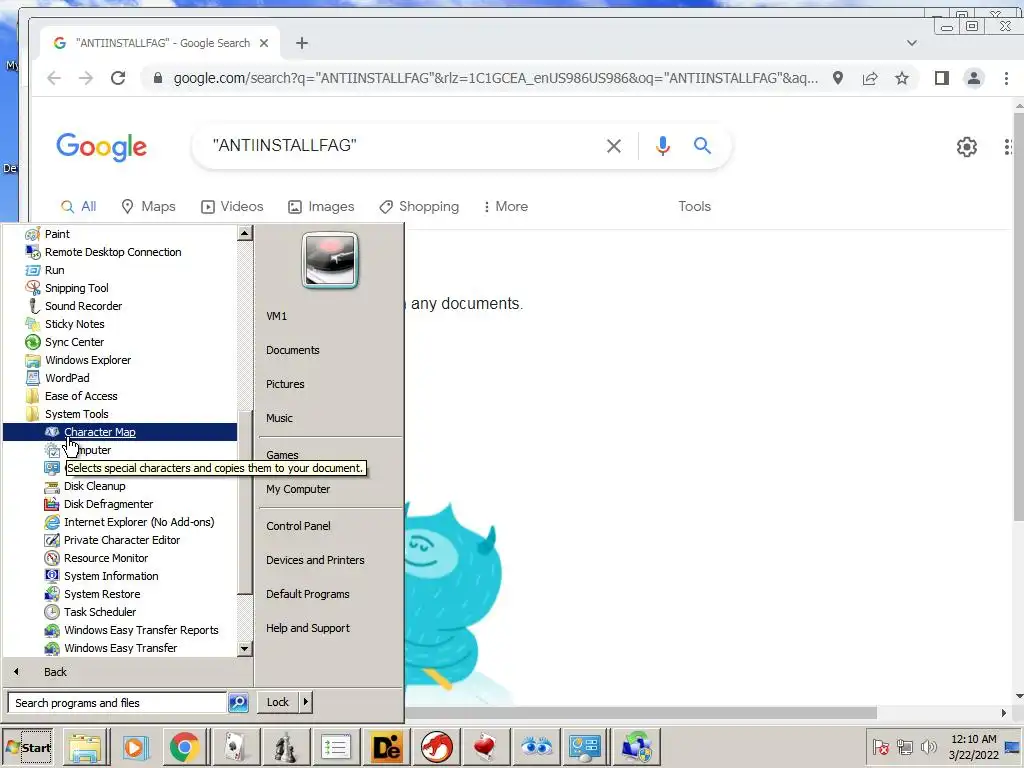This screenshot has width=1024, height=768.
Task: Open Documents from the Start menu
Action: (x=293, y=350)
